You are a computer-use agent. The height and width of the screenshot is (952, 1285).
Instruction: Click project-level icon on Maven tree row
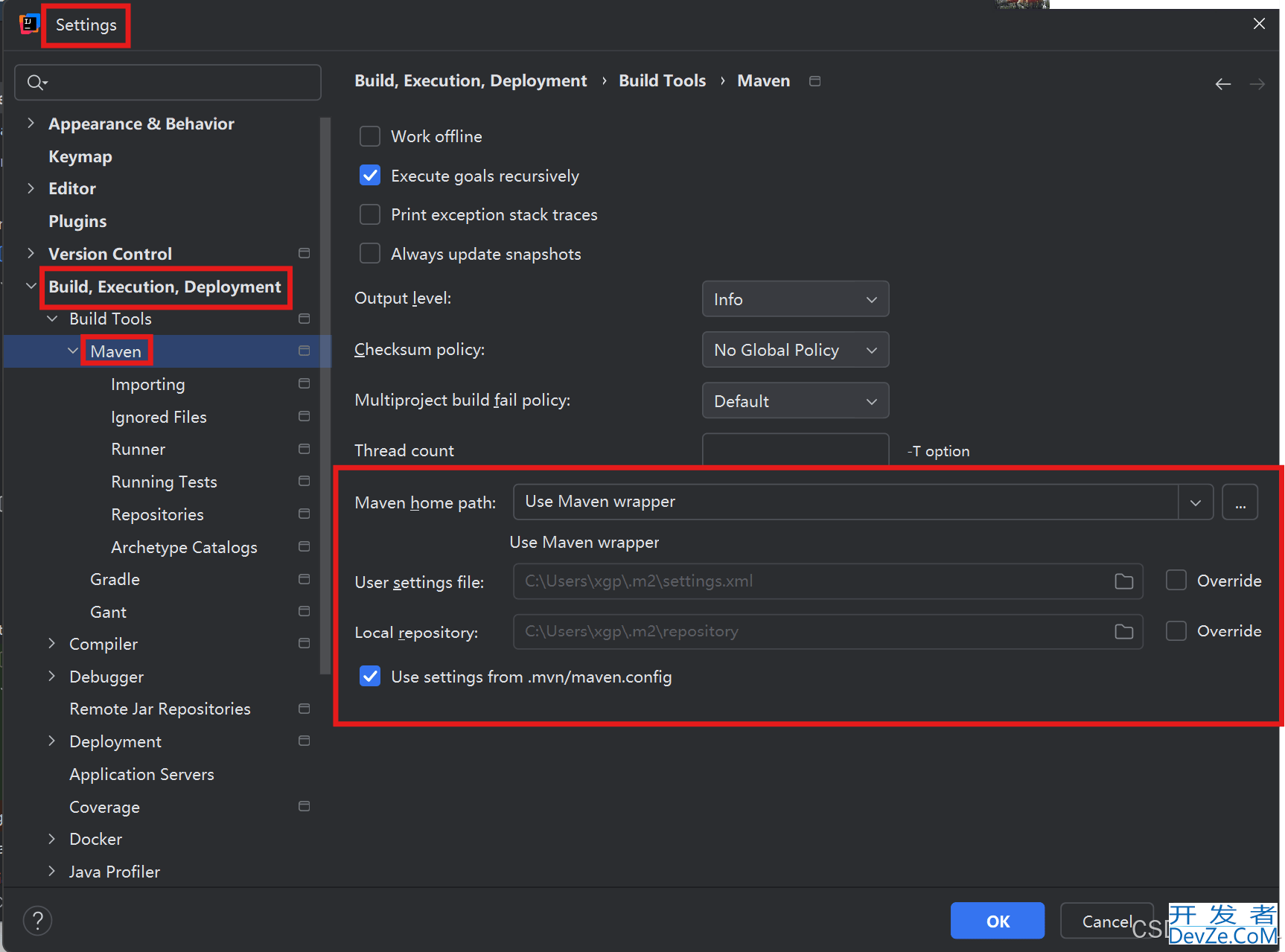point(304,351)
